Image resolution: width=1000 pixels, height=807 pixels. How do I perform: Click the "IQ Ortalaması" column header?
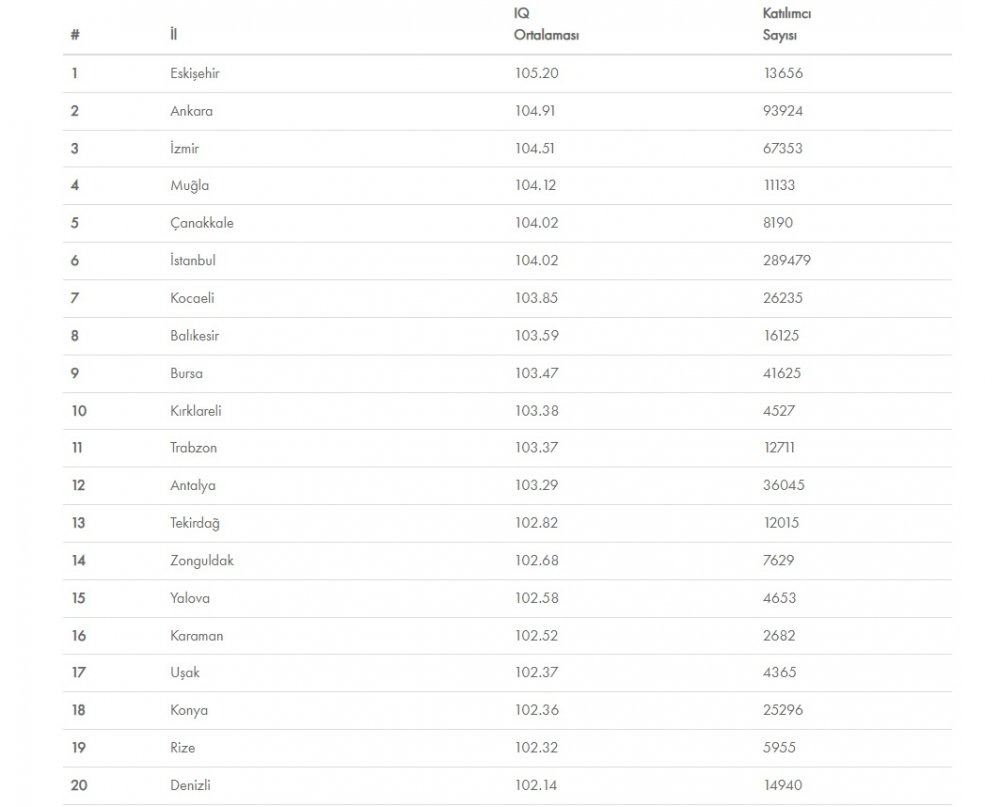coord(547,25)
